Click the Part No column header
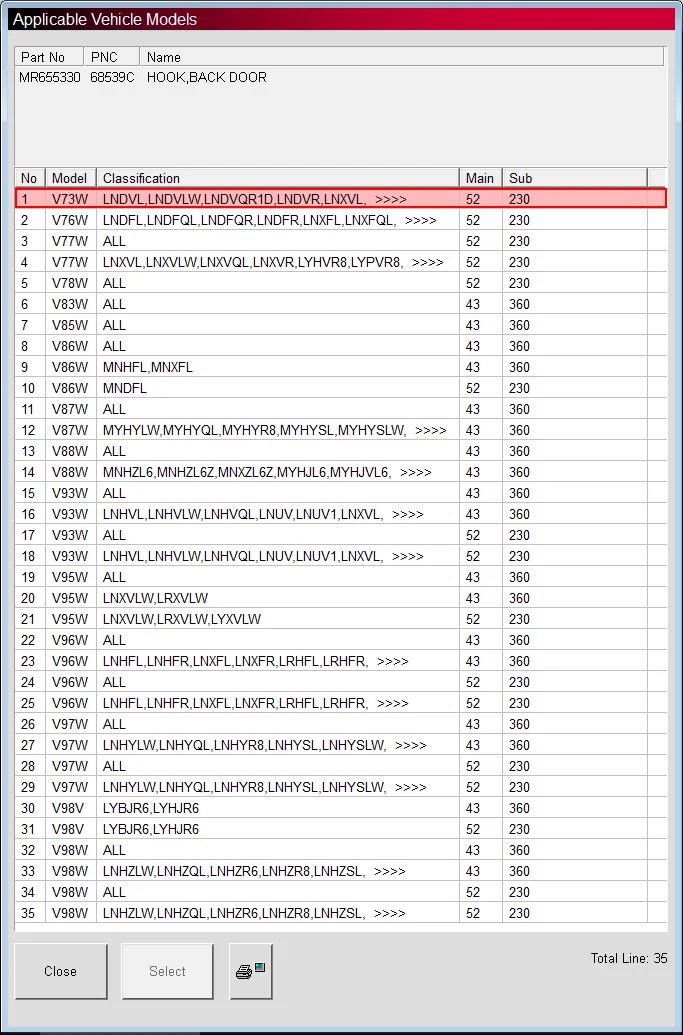683x1035 pixels. 49,57
